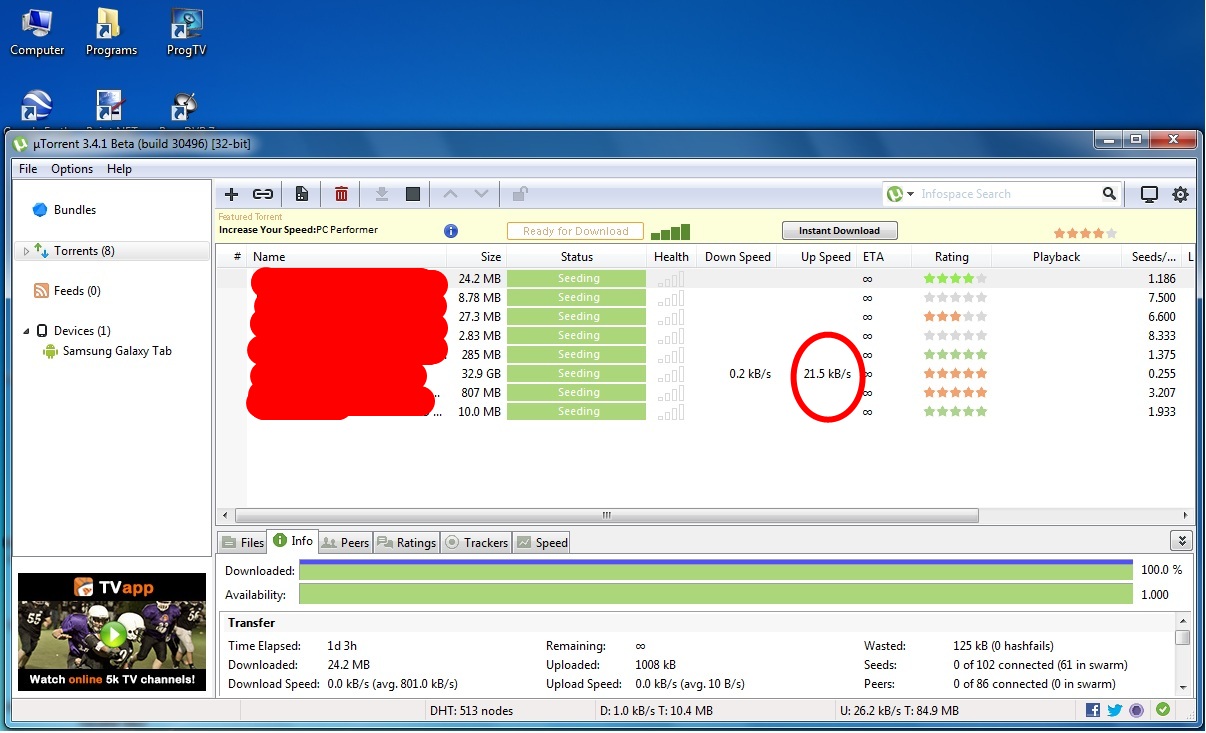Click right arrow of torrent list scrollbar
This screenshot has width=1206, height=733.
[x=1186, y=515]
